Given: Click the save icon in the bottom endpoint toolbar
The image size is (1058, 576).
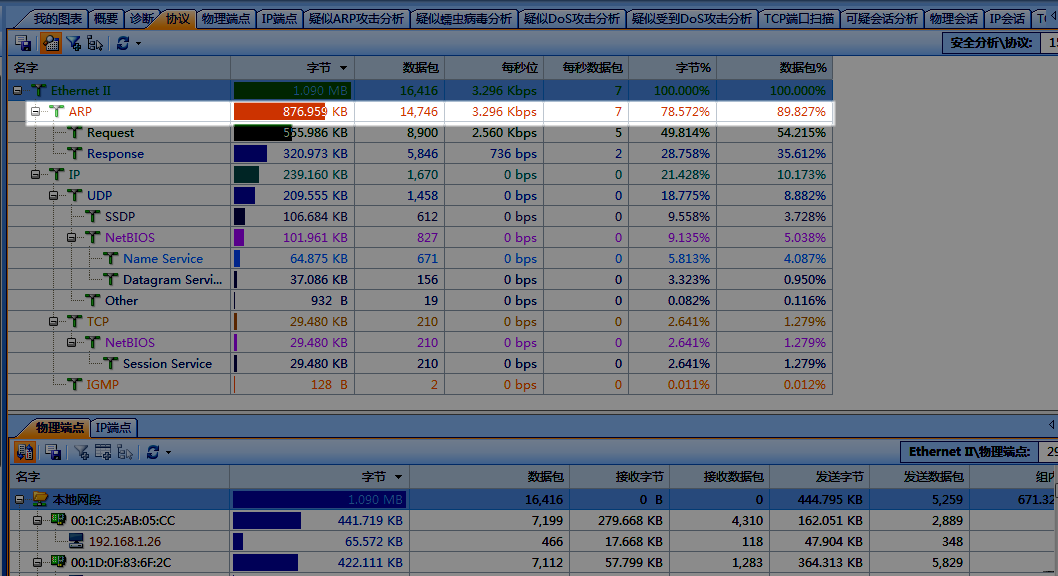Looking at the screenshot, I should coord(53,452).
